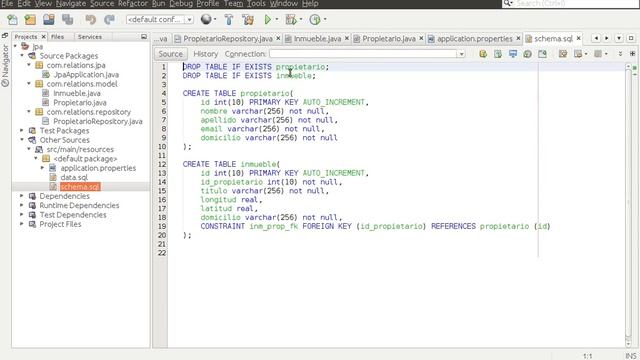Screen dimensions: 640x360
Task: Select schema.sql in project tree
Action: pos(80,187)
